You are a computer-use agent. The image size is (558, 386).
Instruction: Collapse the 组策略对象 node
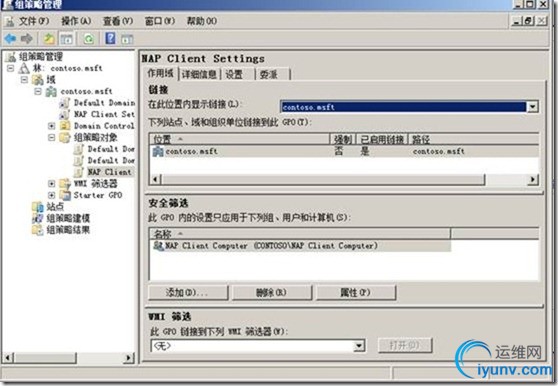(52, 137)
